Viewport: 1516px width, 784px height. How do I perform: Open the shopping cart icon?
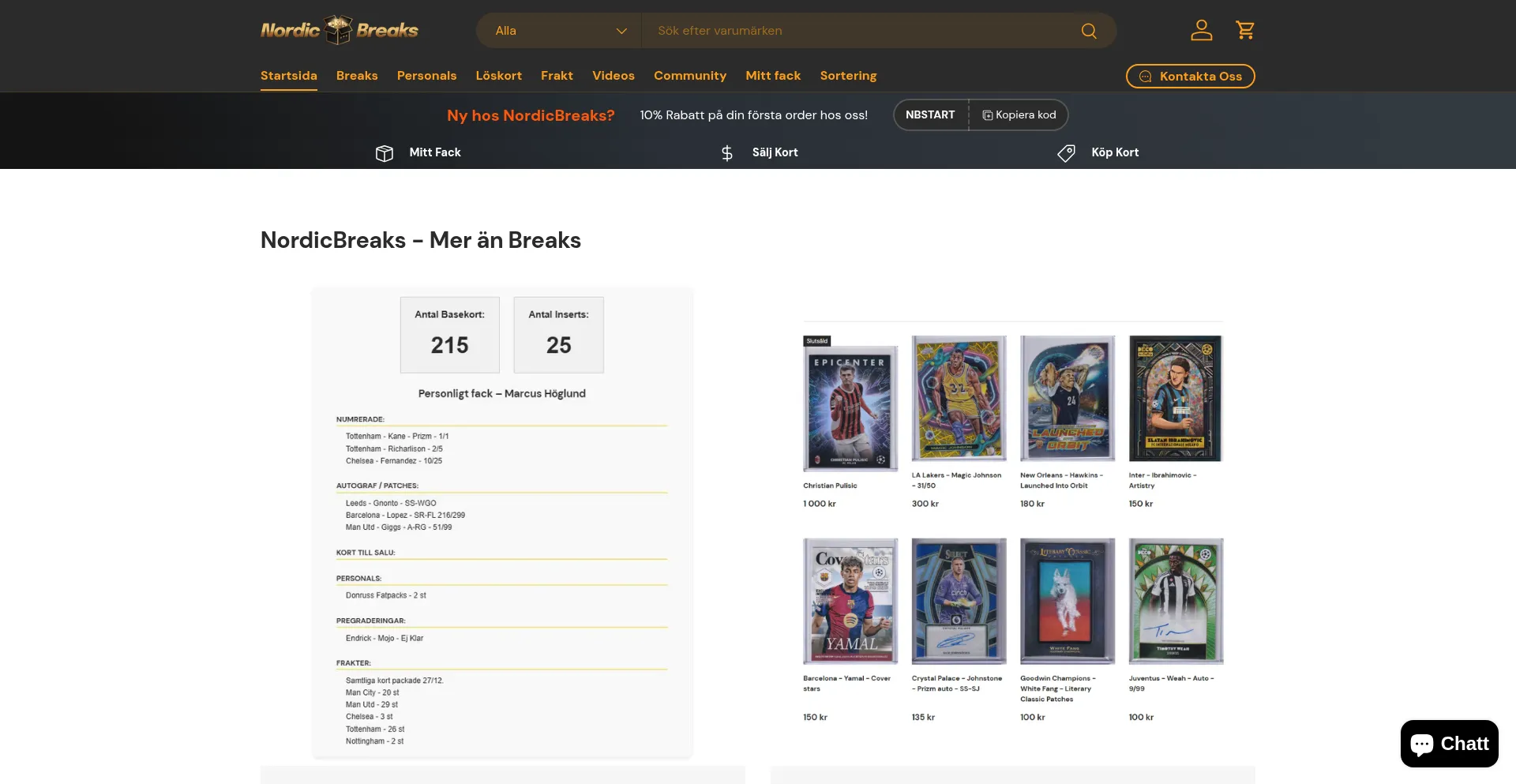point(1245,30)
